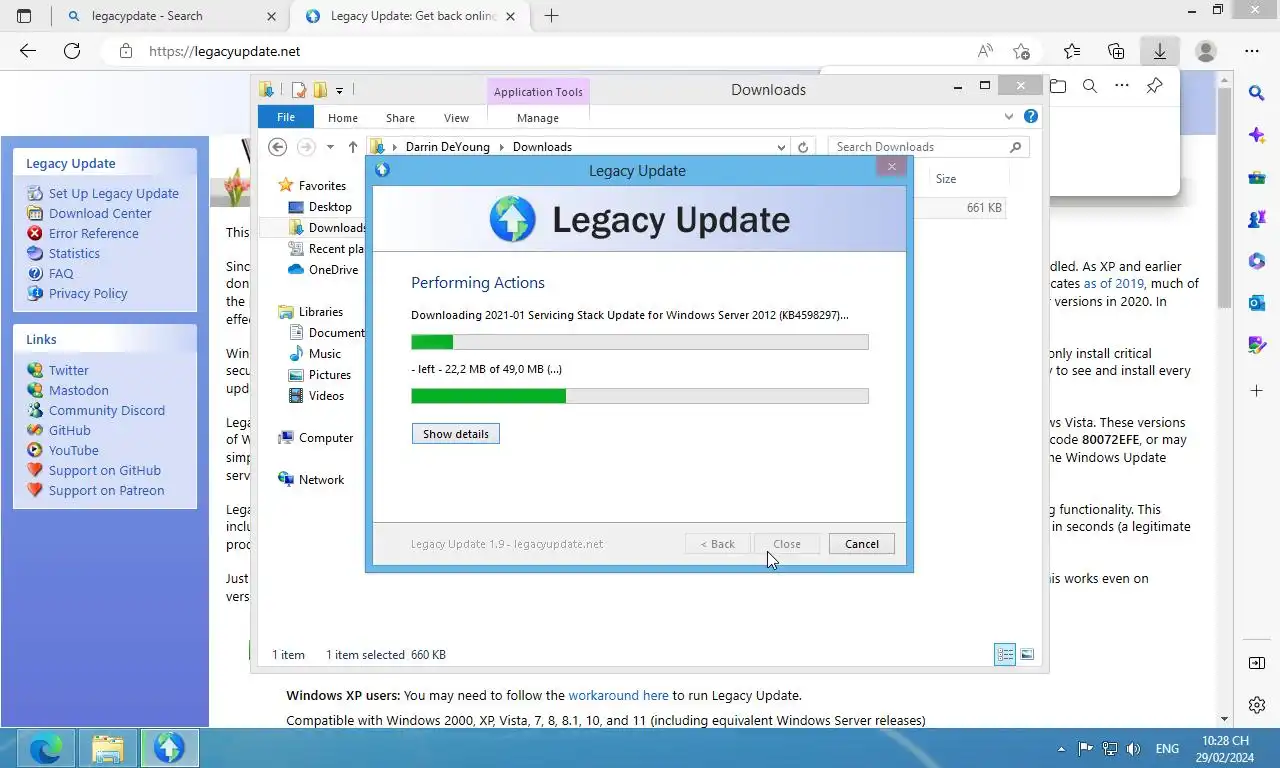Open Set Up Legacy Update link
Screen dimensions: 1280x768
click(x=114, y=193)
